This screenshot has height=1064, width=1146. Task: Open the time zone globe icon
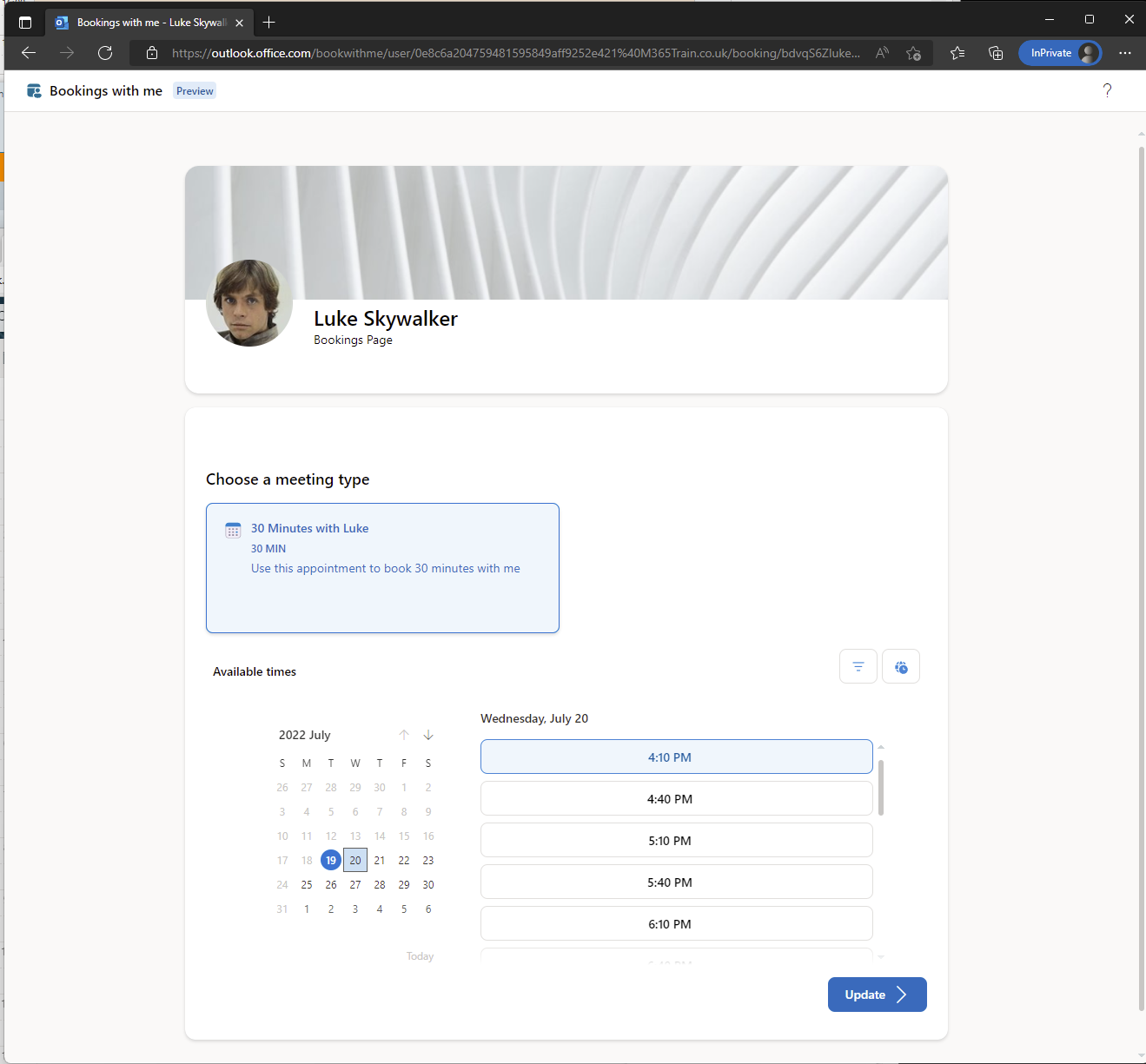tap(901, 666)
